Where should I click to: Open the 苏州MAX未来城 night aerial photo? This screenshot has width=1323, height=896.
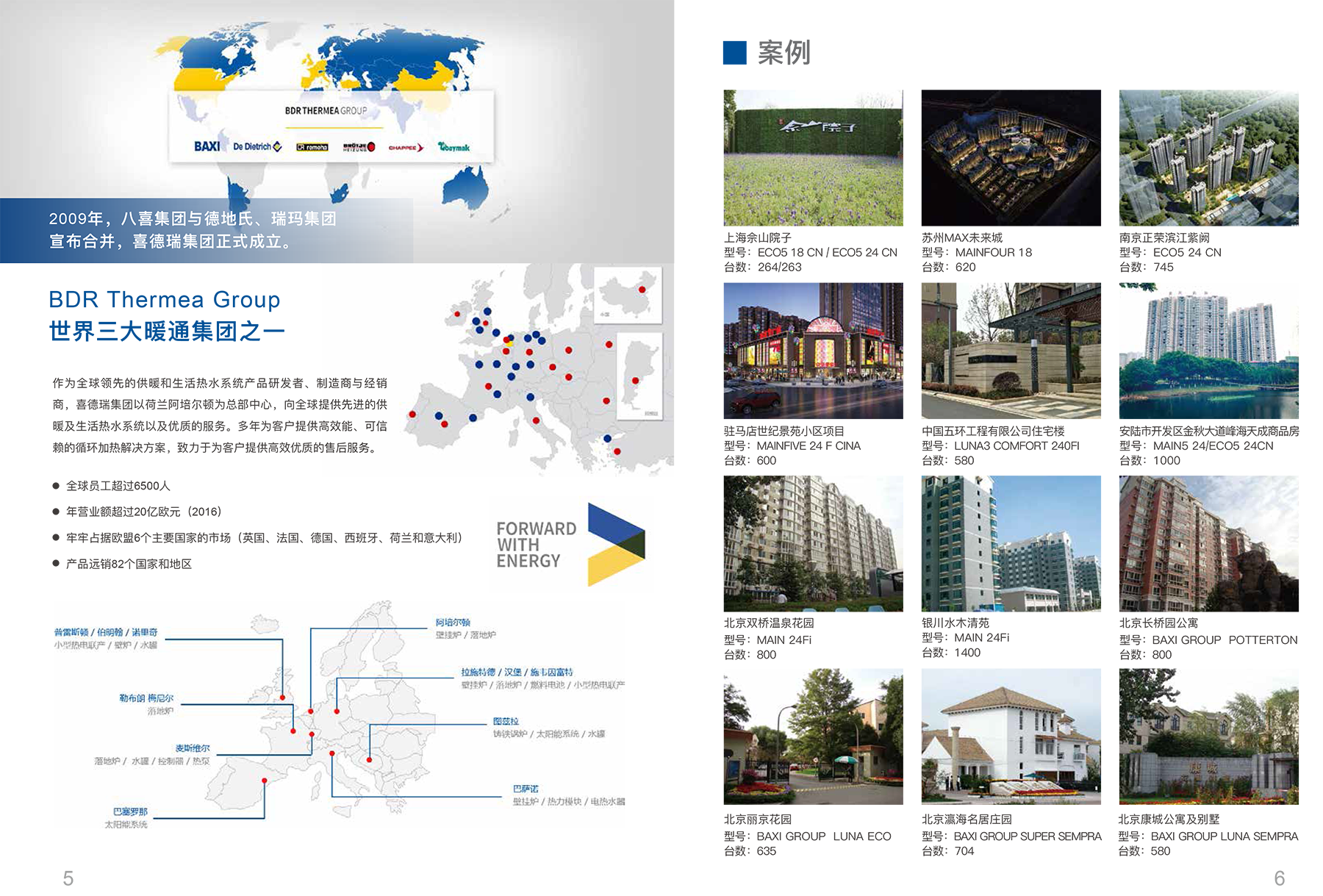pyautogui.click(x=1011, y=157)
